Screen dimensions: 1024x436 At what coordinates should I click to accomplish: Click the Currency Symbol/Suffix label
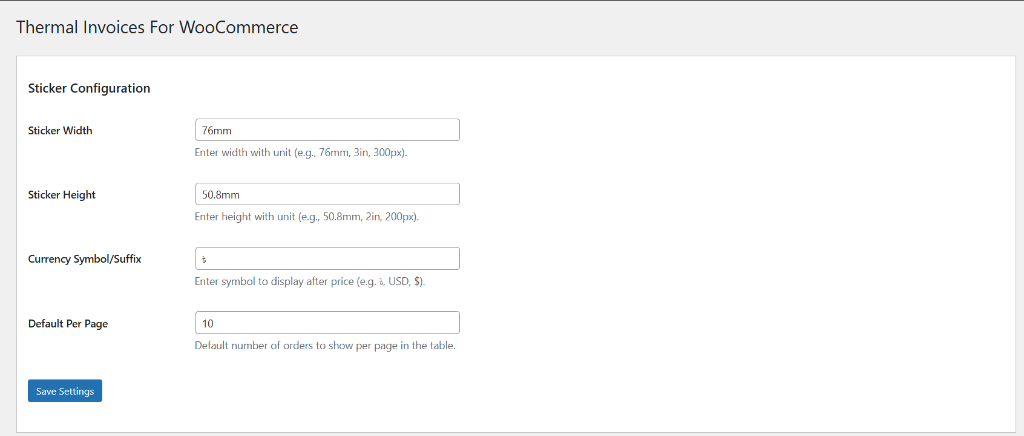point(85,259)
